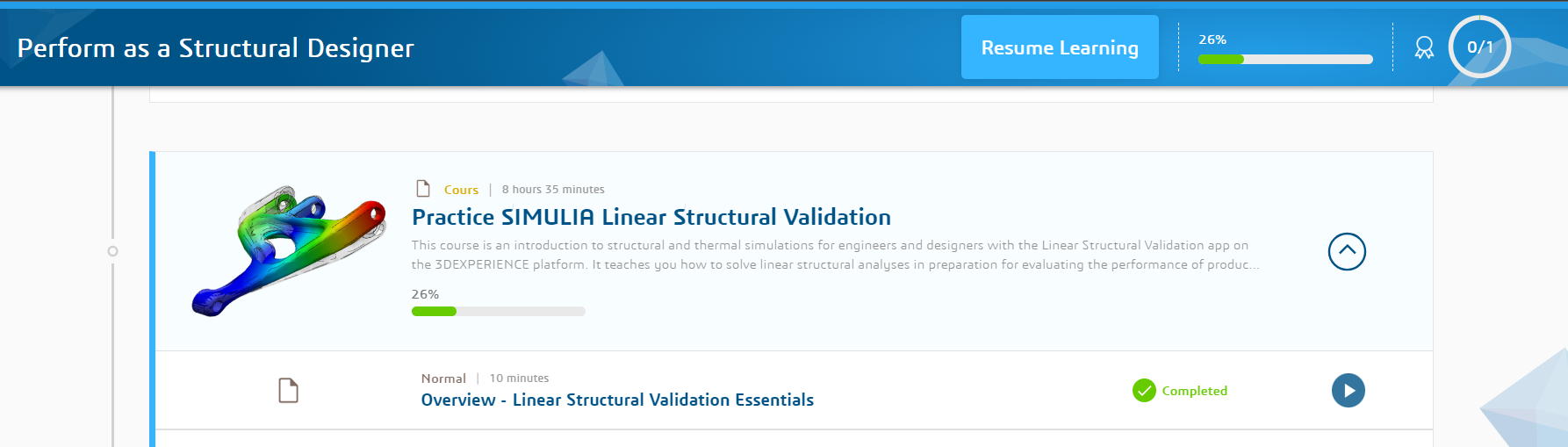
Task: Click the Normal 10 minutes lesson label
Action: tap(485, 379)
